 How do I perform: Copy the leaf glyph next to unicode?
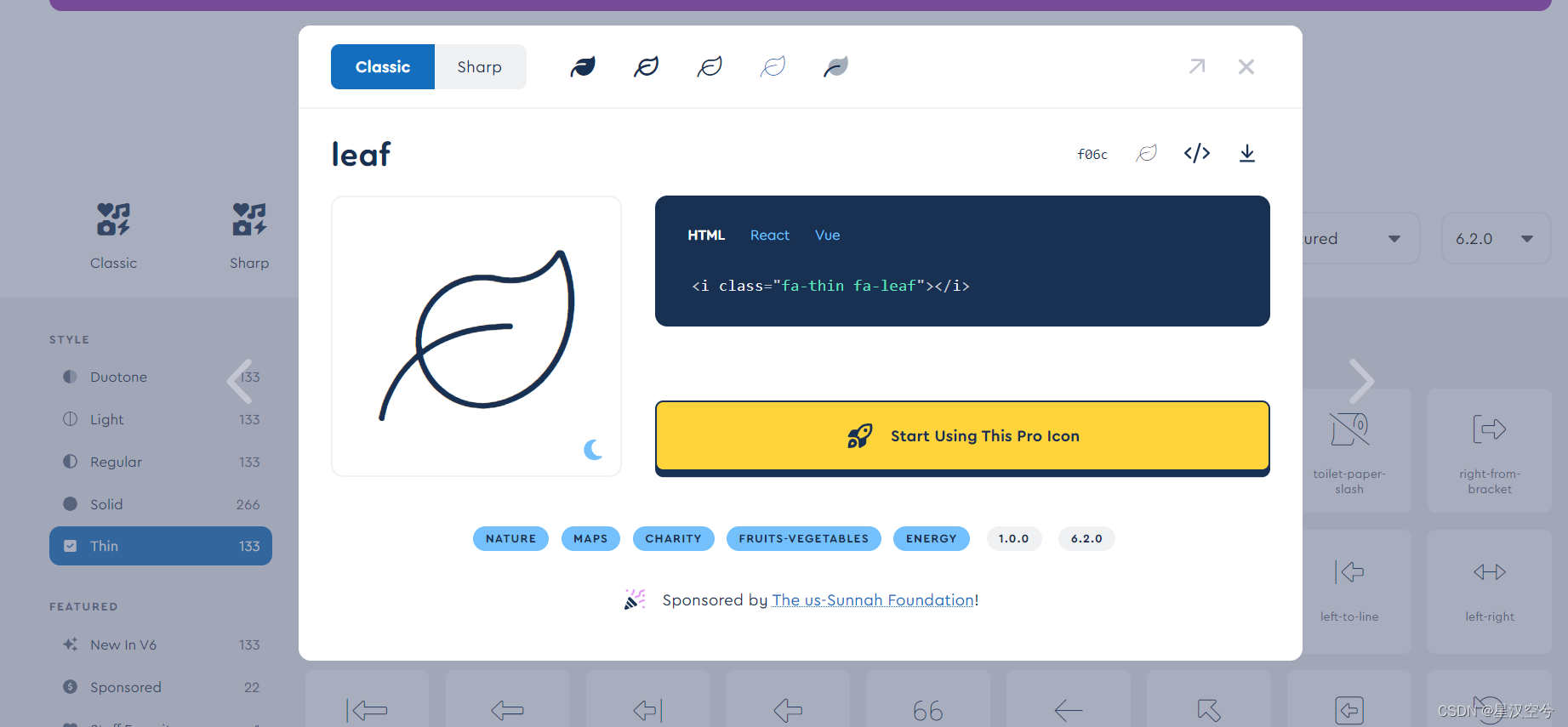(x=1147, y=153)
